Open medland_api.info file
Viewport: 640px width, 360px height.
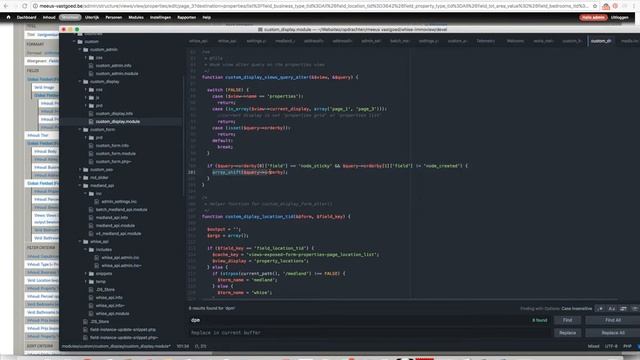point(112,218)
